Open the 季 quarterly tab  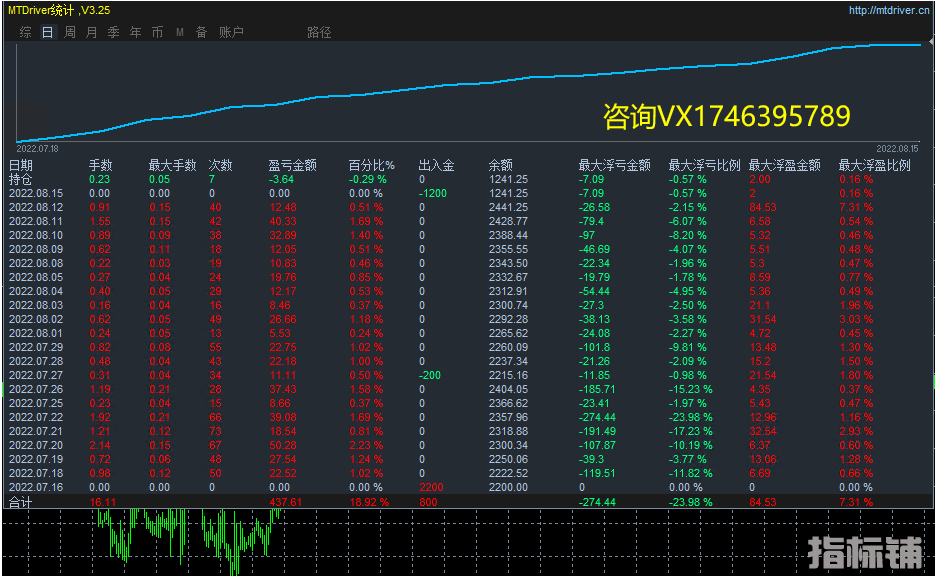113,32
